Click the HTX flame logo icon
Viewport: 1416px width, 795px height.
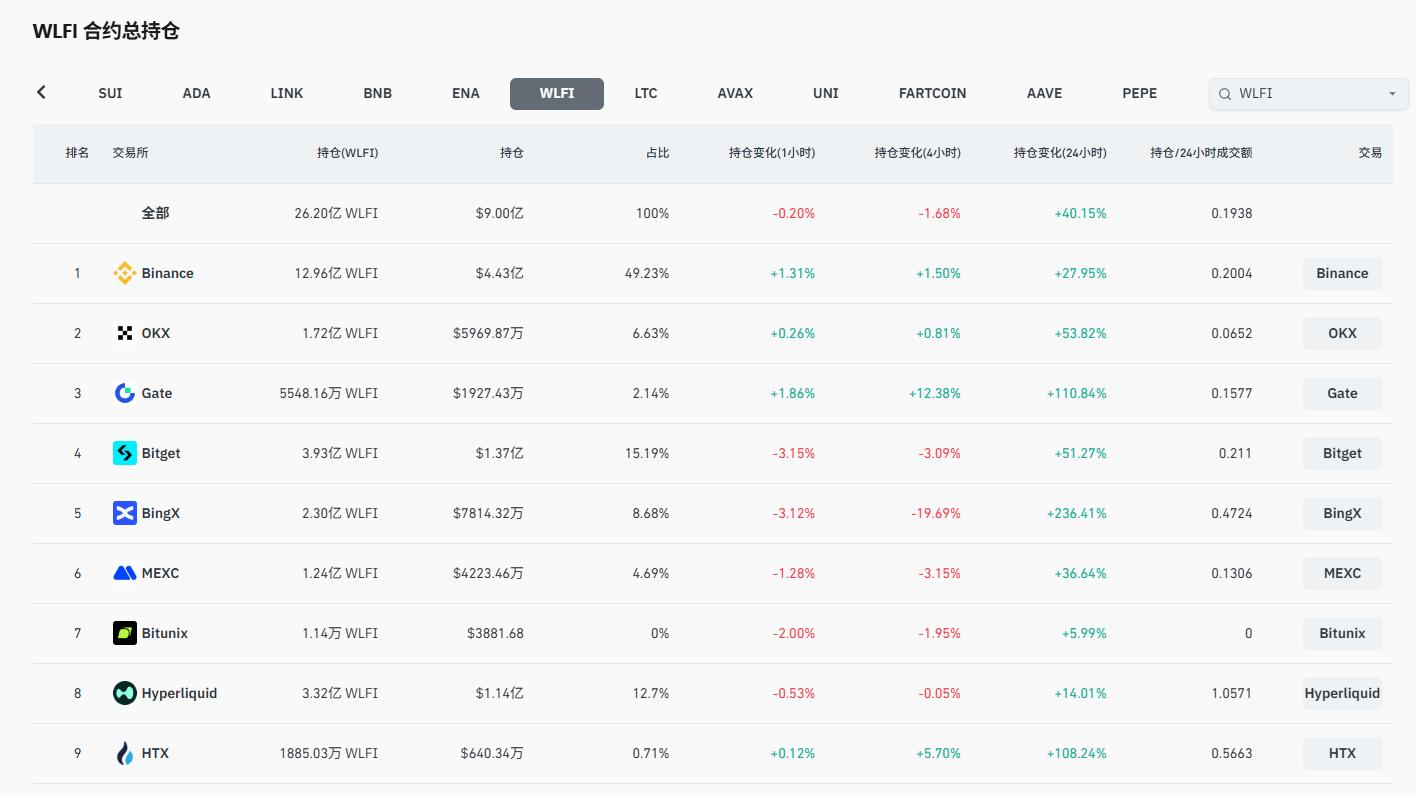coord(124,753)
